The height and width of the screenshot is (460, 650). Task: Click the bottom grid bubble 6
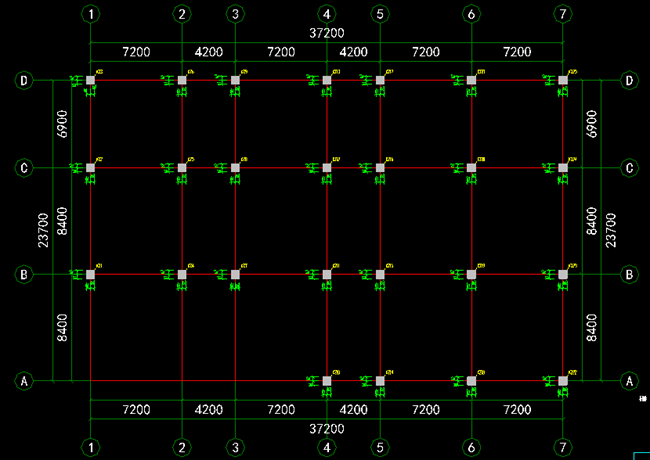(471, 446)
